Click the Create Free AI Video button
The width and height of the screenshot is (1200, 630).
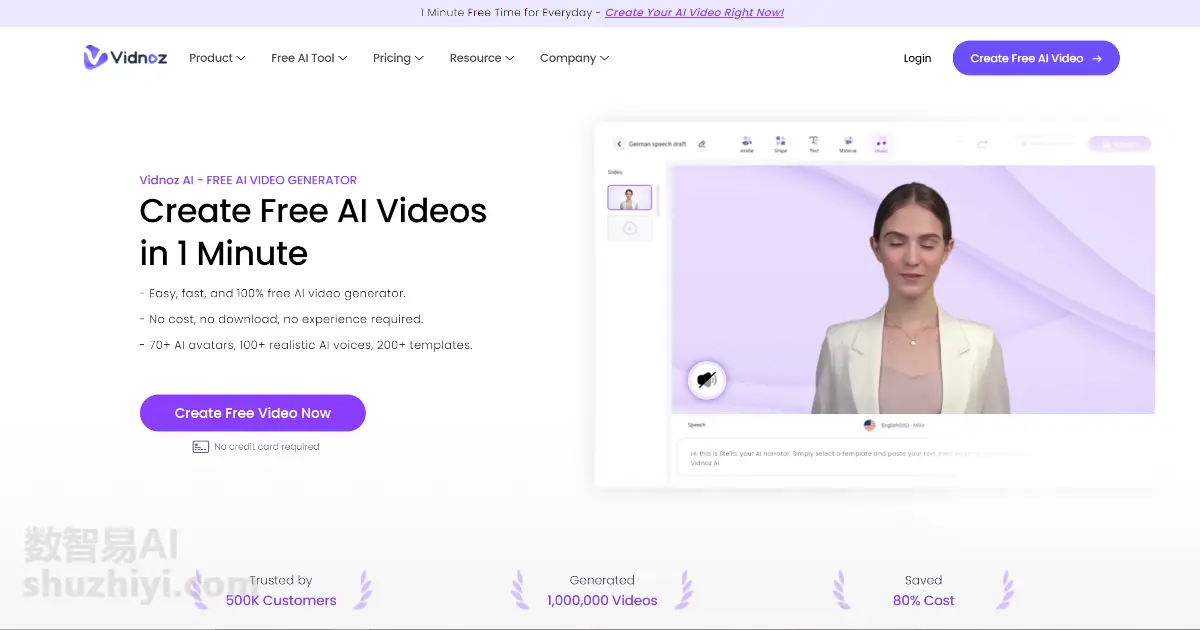click(1035, 58)
